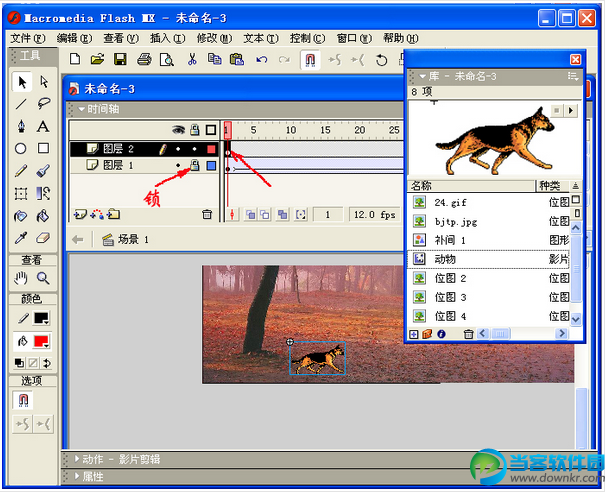
Task: Toggle lock dot of 图层 2
Action: tap(194, 149)
